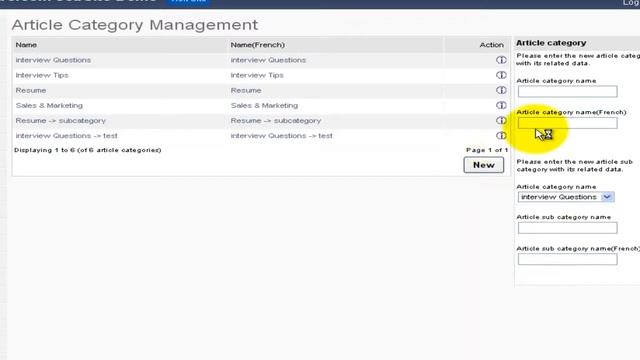Select the Name column header
The image size is (640, 360).
click(x=26, y=45)
